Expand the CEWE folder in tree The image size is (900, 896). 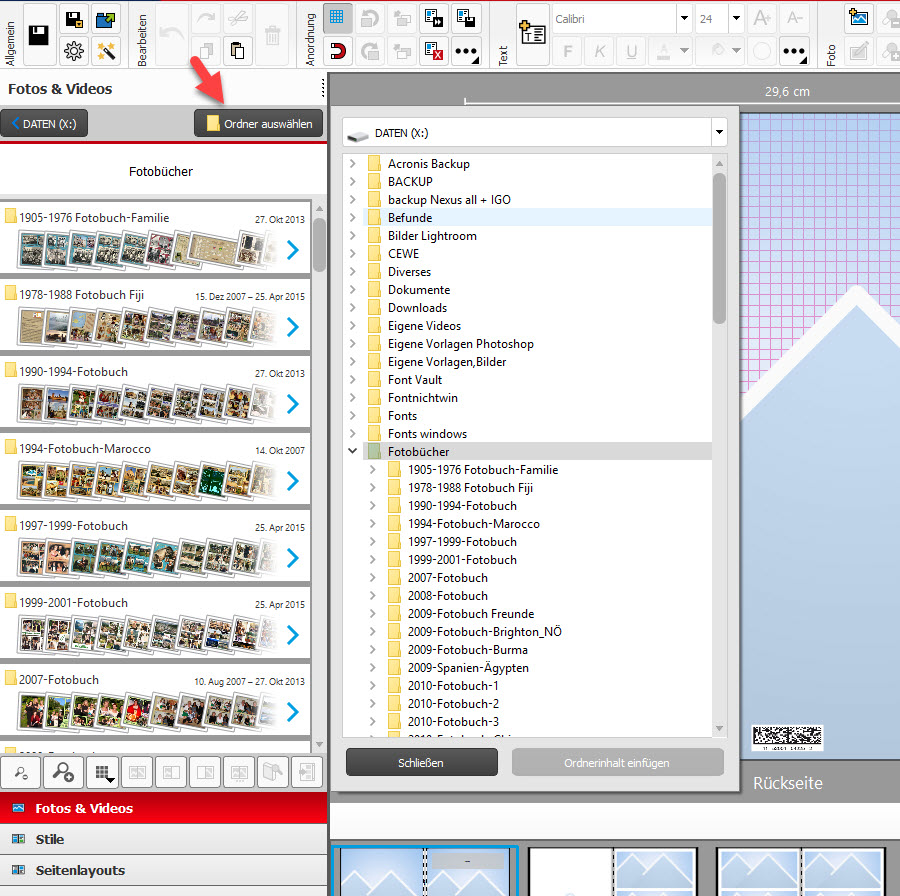352,254
